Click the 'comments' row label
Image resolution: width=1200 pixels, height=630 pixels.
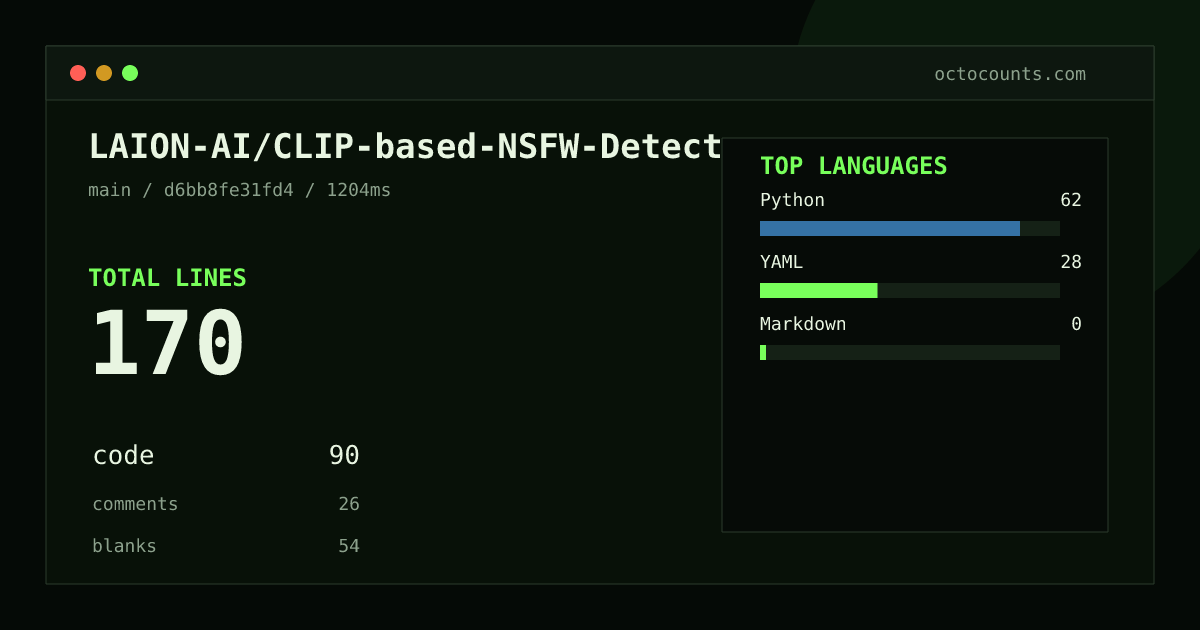click(135, 504)
